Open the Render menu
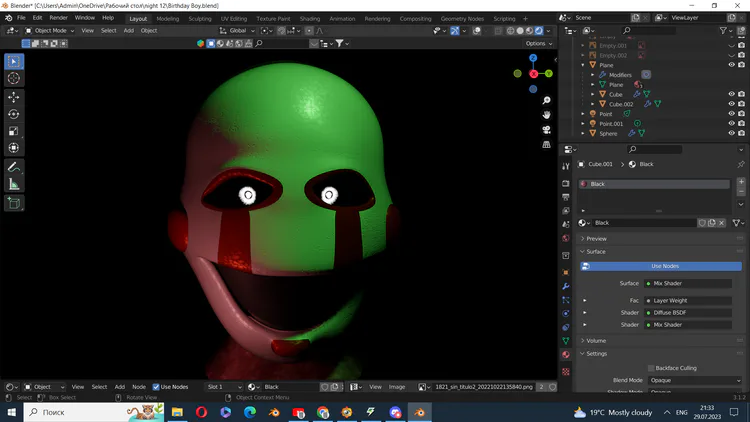 click(x=58, y=18)
